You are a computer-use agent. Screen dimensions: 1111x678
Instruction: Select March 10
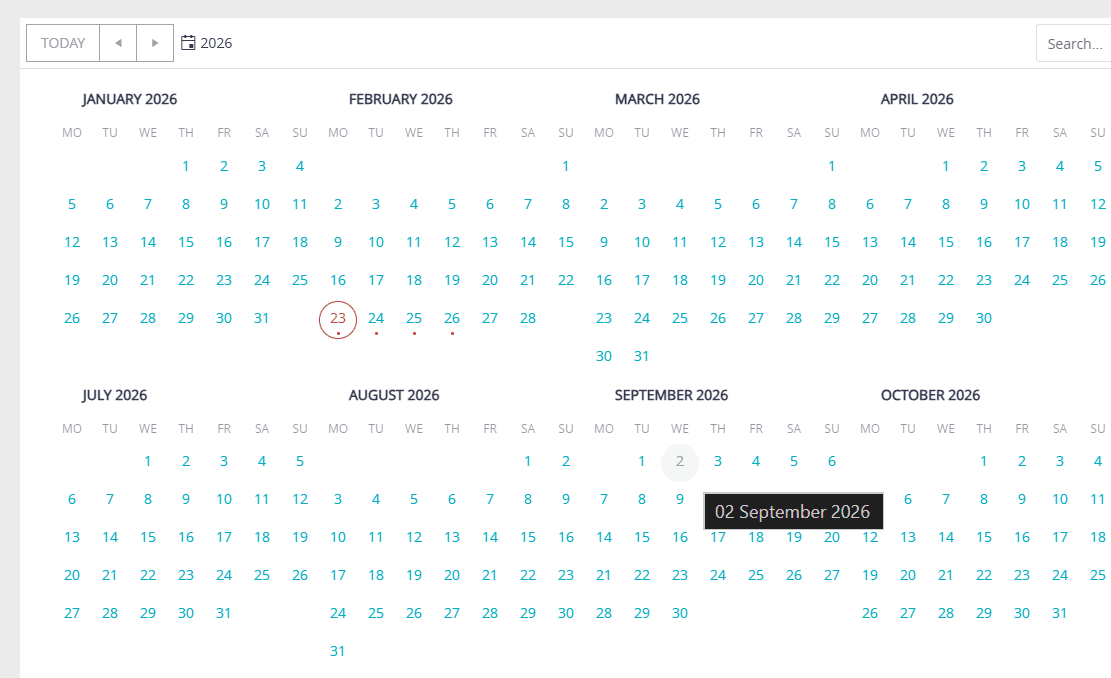pyautogui.click(x=642, y=242)
